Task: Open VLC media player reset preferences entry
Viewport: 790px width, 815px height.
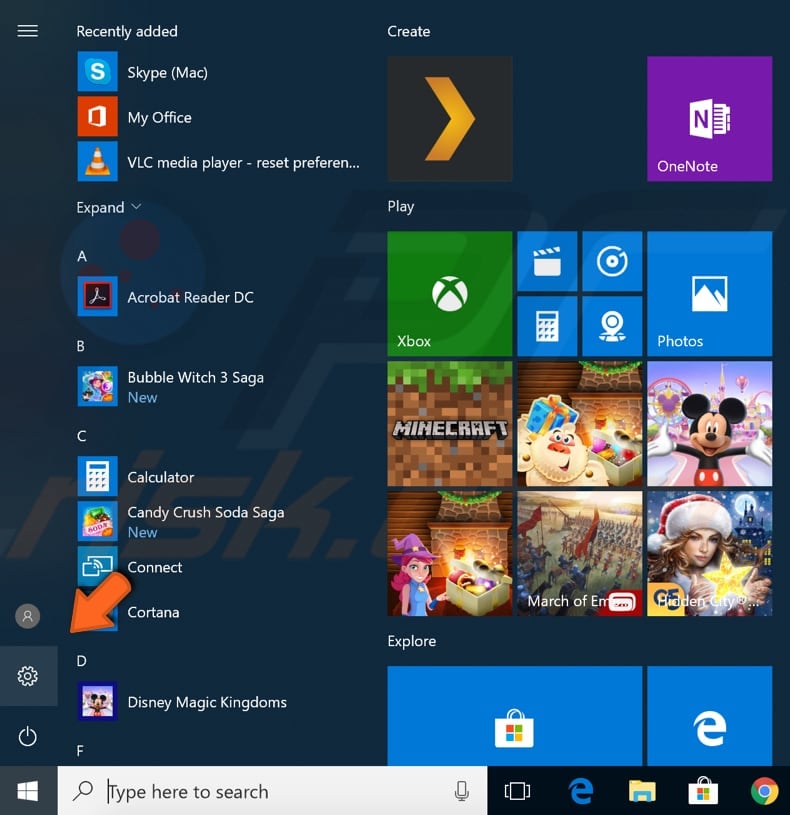Action: click(x=218, y=162)
